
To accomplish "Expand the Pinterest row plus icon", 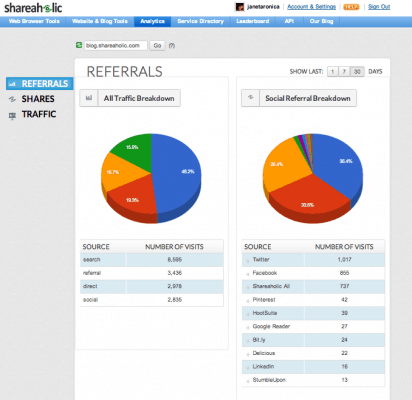I will pos(248,300).
